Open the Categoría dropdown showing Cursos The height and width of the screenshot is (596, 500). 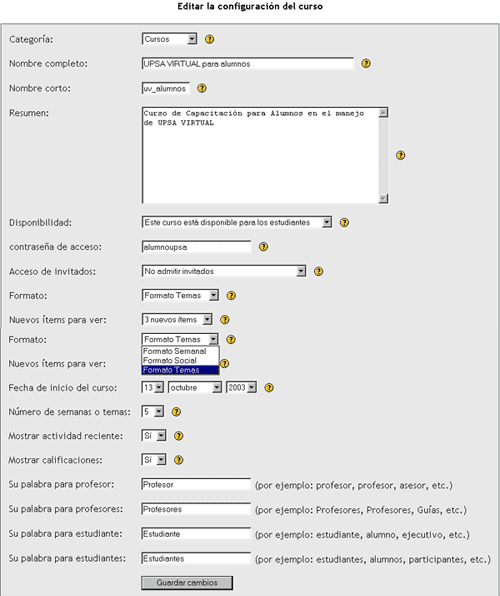tap(169, 39)
